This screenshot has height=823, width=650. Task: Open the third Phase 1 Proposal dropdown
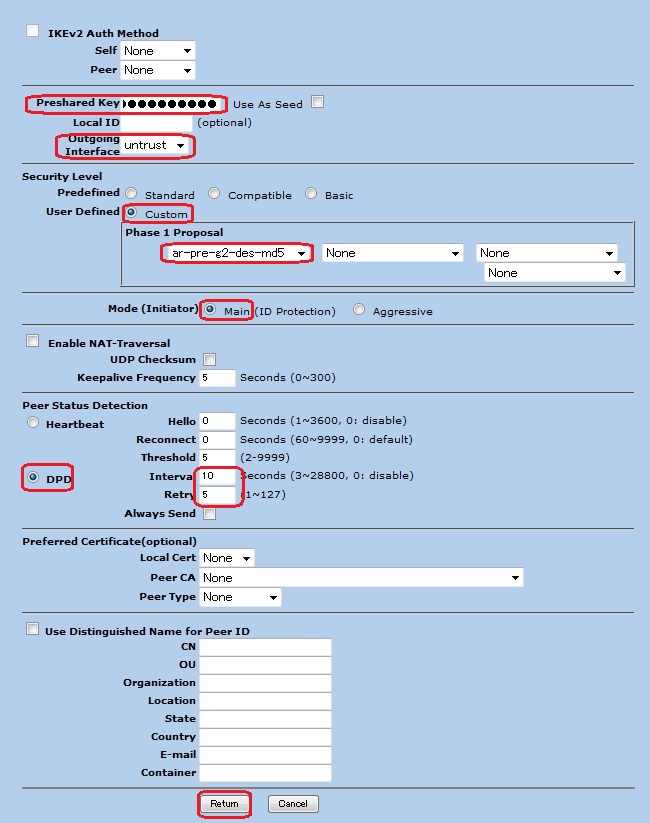click(547, 253)
